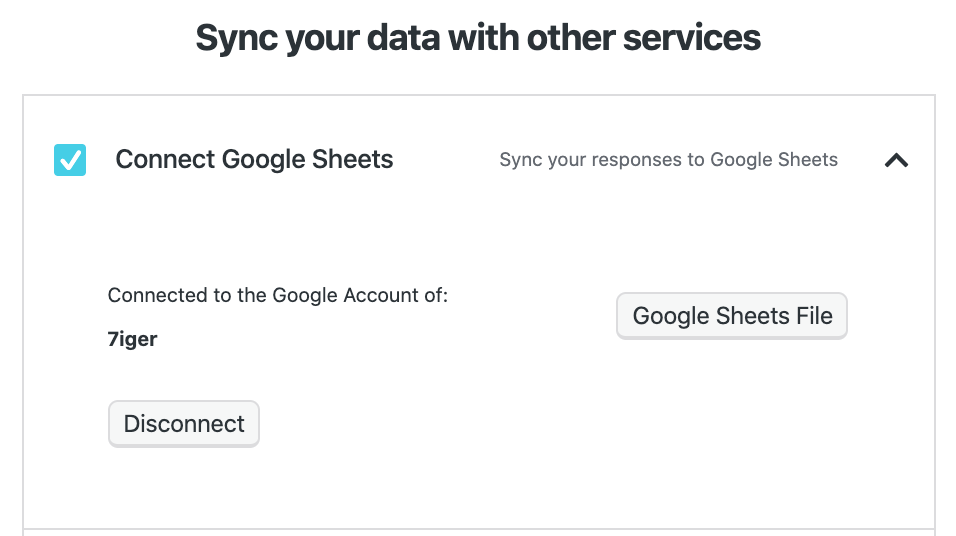This screenshot has width=956, height=536.
Task: Disconnect the linked Google account
Action: pyautogui.click(x=184, y=424)
